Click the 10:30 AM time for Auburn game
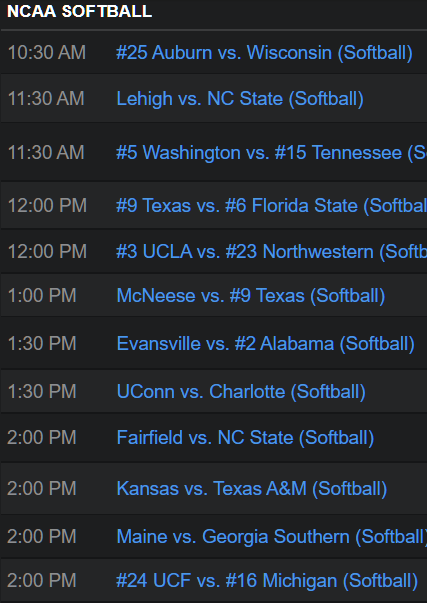This screenshot has height=603, width=427. click(47, 53)
